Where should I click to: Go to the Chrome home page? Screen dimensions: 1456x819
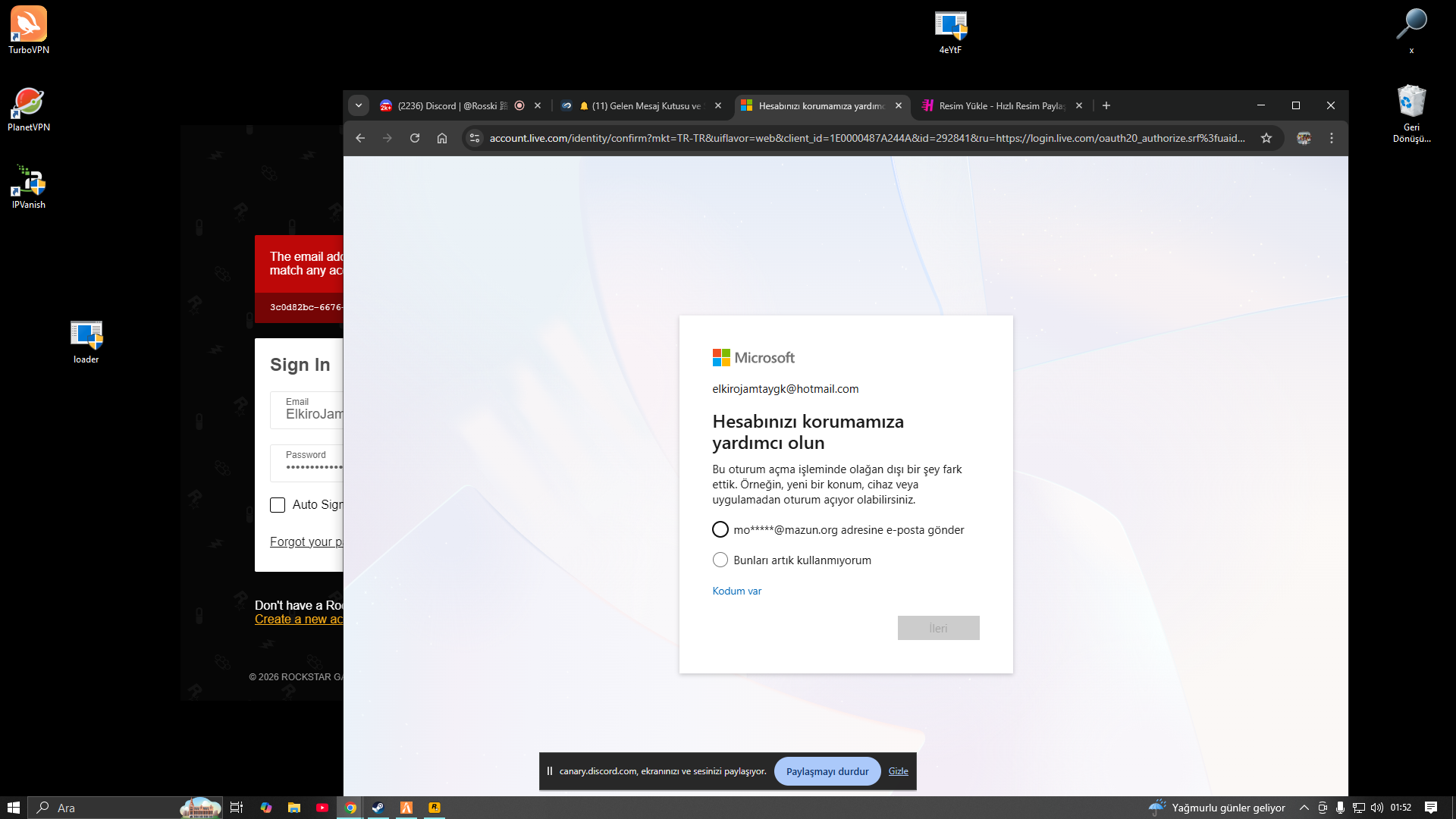[442, 138]
